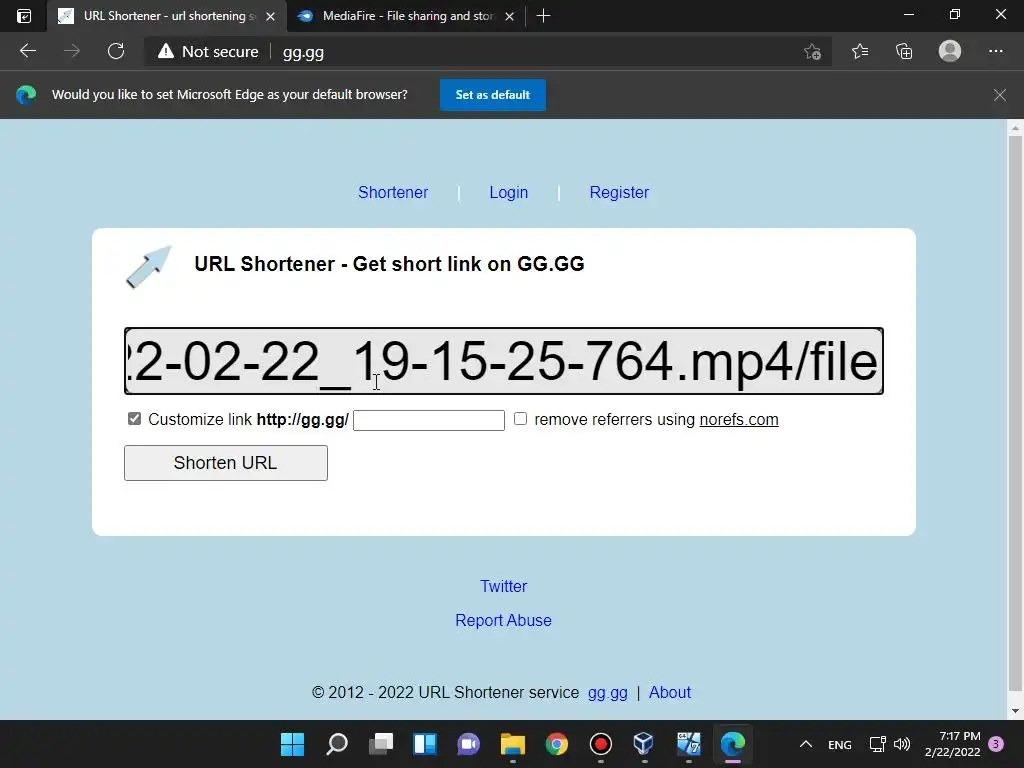Open the Widgets taskbar icon
The height and width of the screenshot is (768, 1024).
point(424,744)
